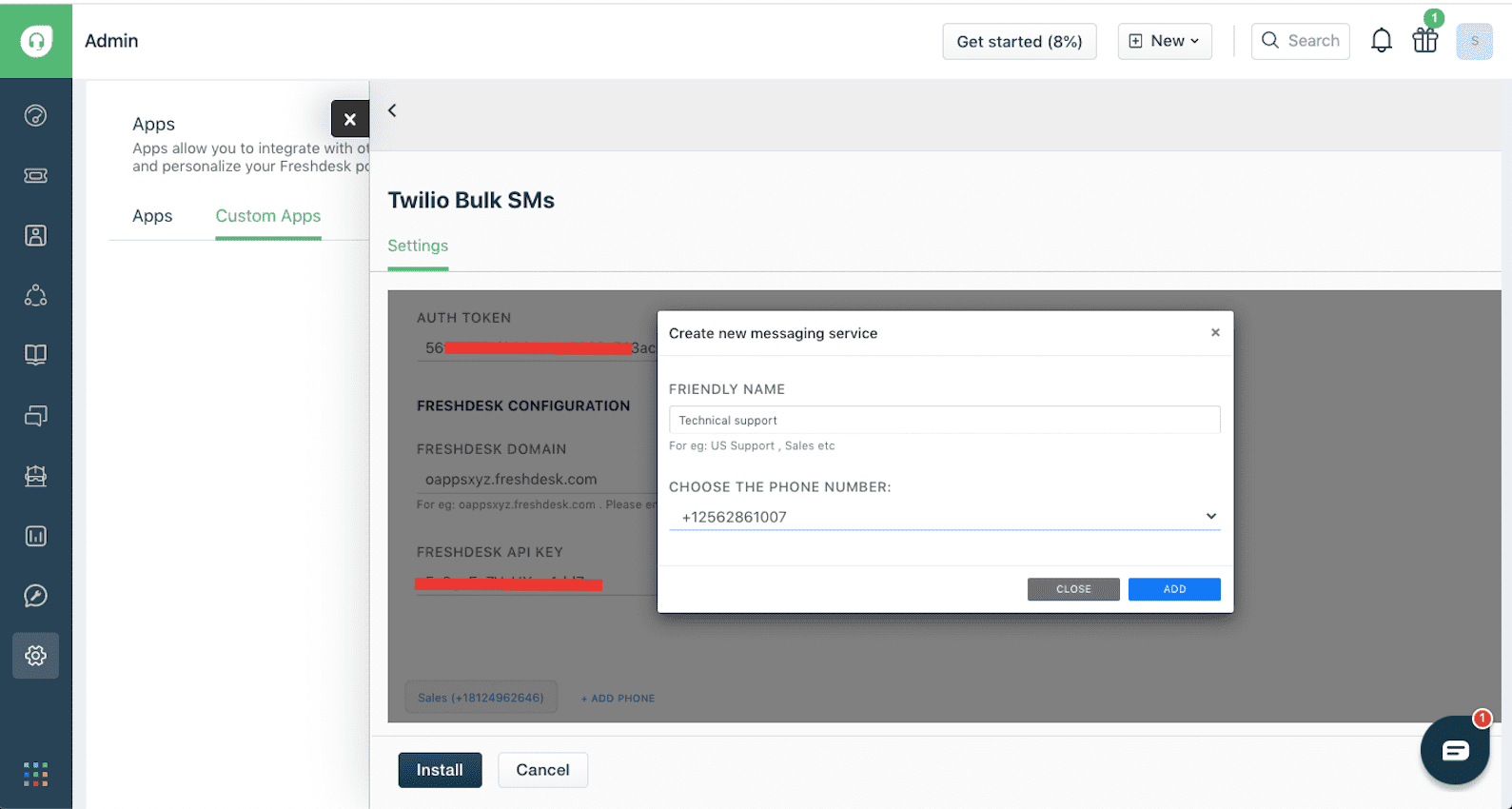This screenshot has height=809, width=1512.
Task: Go back using the left chevron arrow
Action: pos(392,110)
